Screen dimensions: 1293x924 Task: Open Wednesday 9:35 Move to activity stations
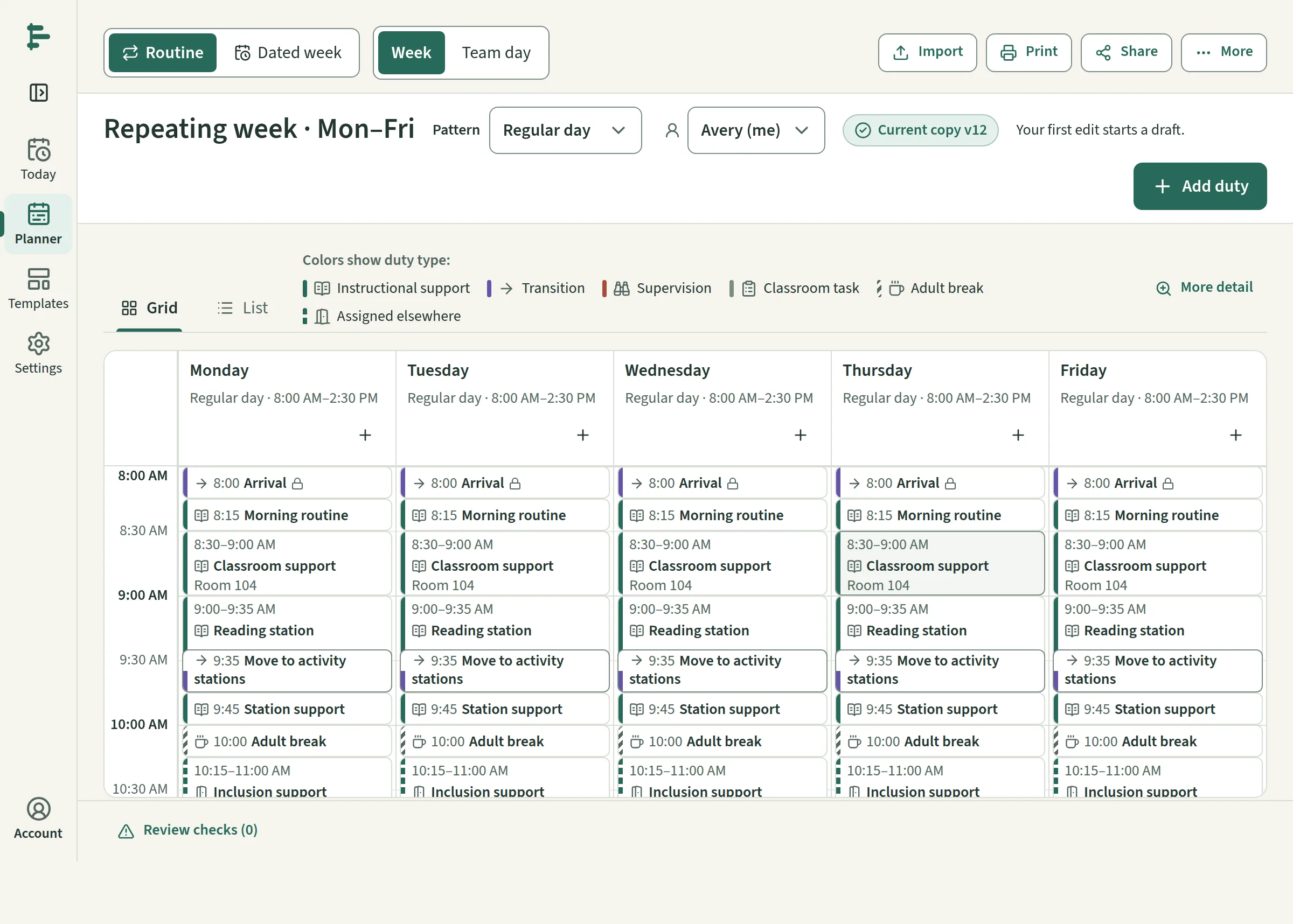(x=722, y=671)
